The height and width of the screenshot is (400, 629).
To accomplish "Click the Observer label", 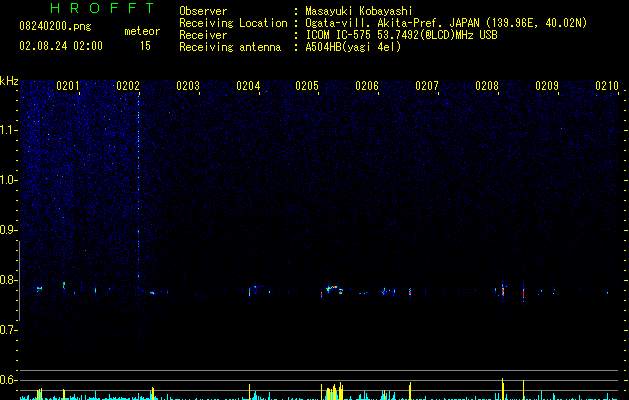I will coord(203,11).
